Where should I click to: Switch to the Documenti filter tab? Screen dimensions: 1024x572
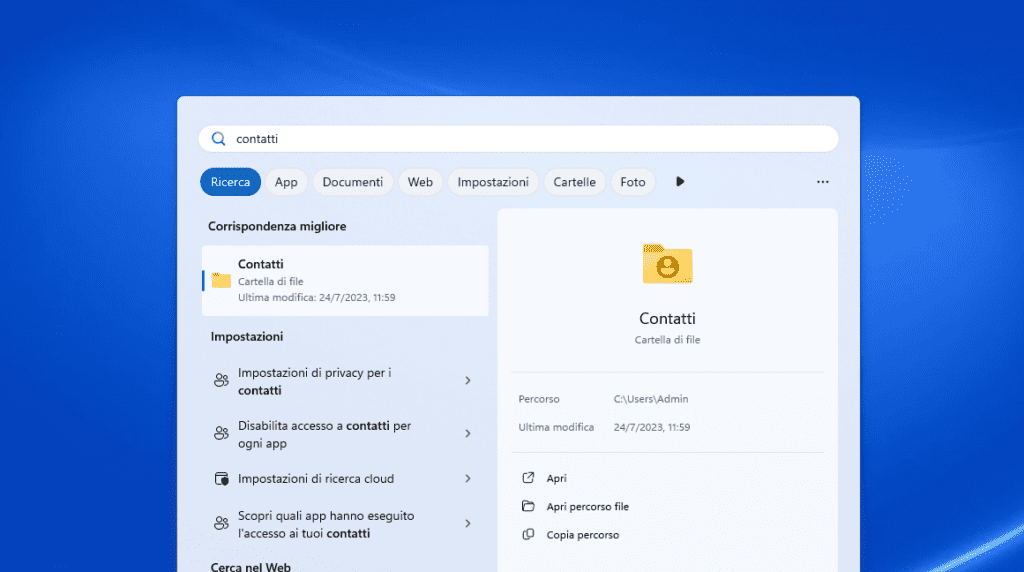[353, 182]
